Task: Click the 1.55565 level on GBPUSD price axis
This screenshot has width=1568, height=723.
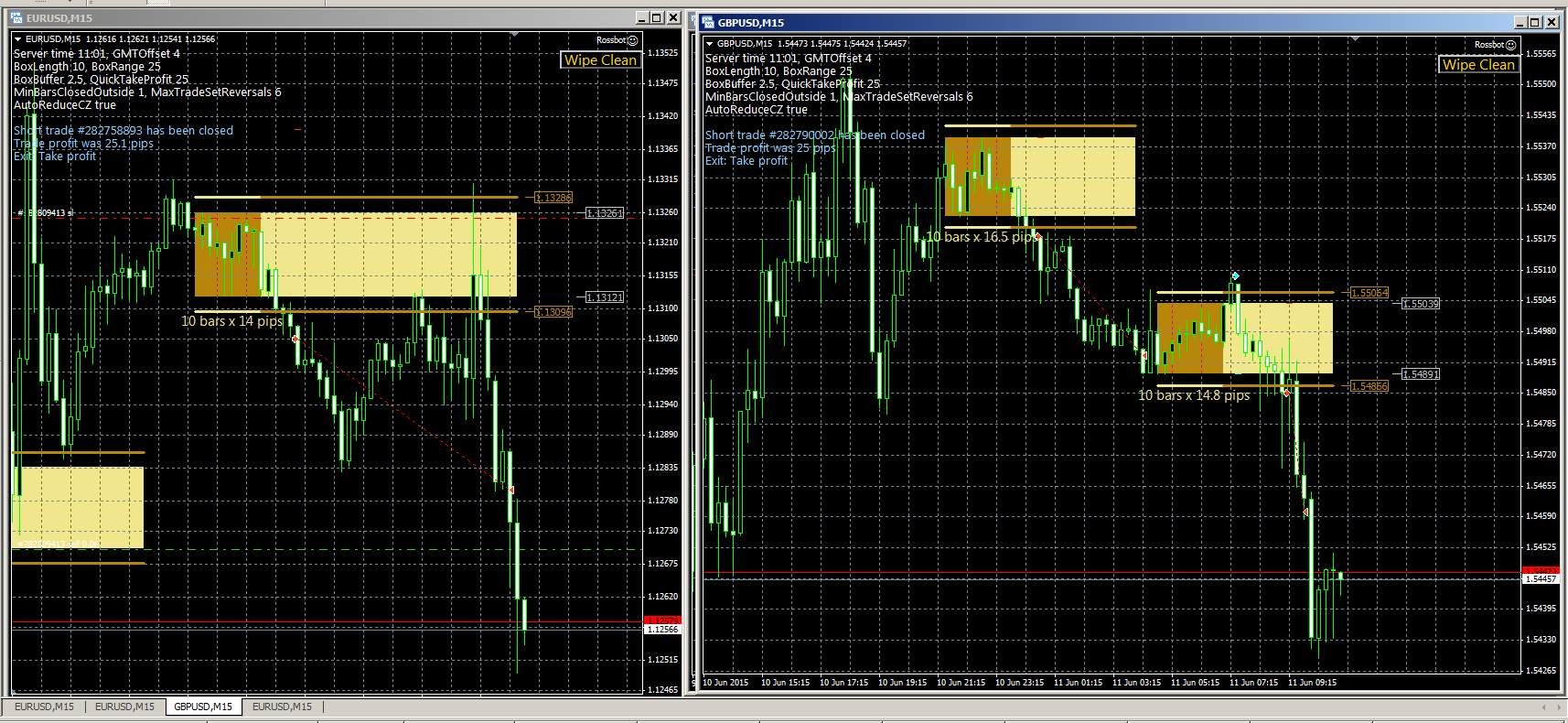Action: (1541, 53)
